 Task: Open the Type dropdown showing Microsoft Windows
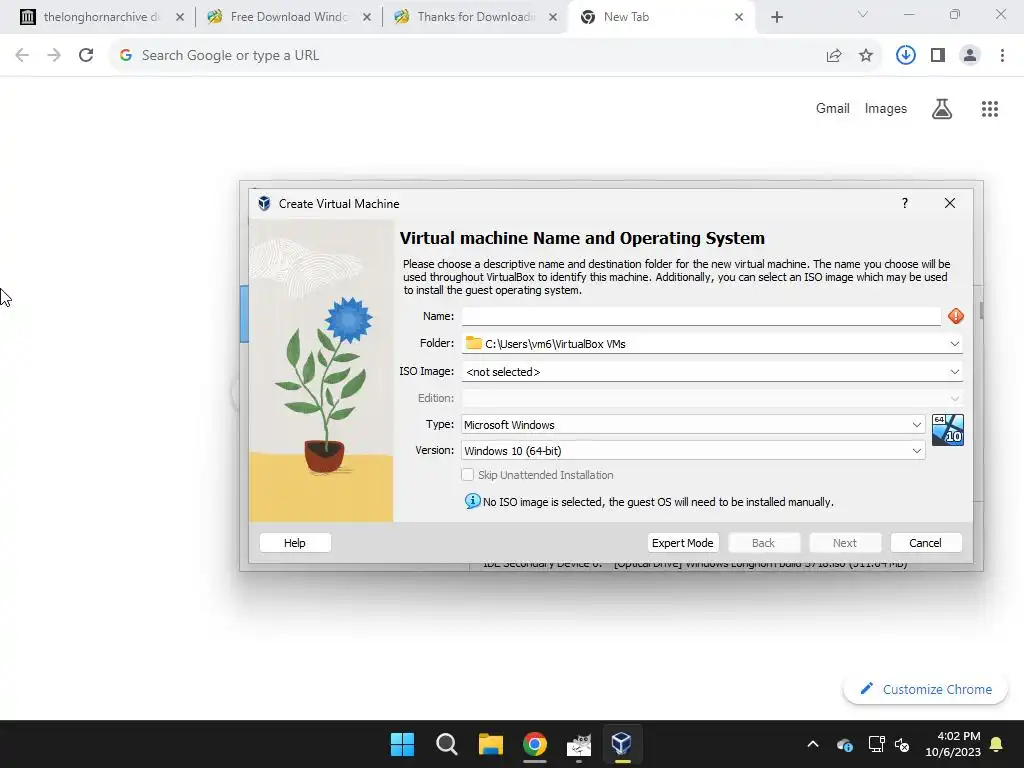click(693, 424)
